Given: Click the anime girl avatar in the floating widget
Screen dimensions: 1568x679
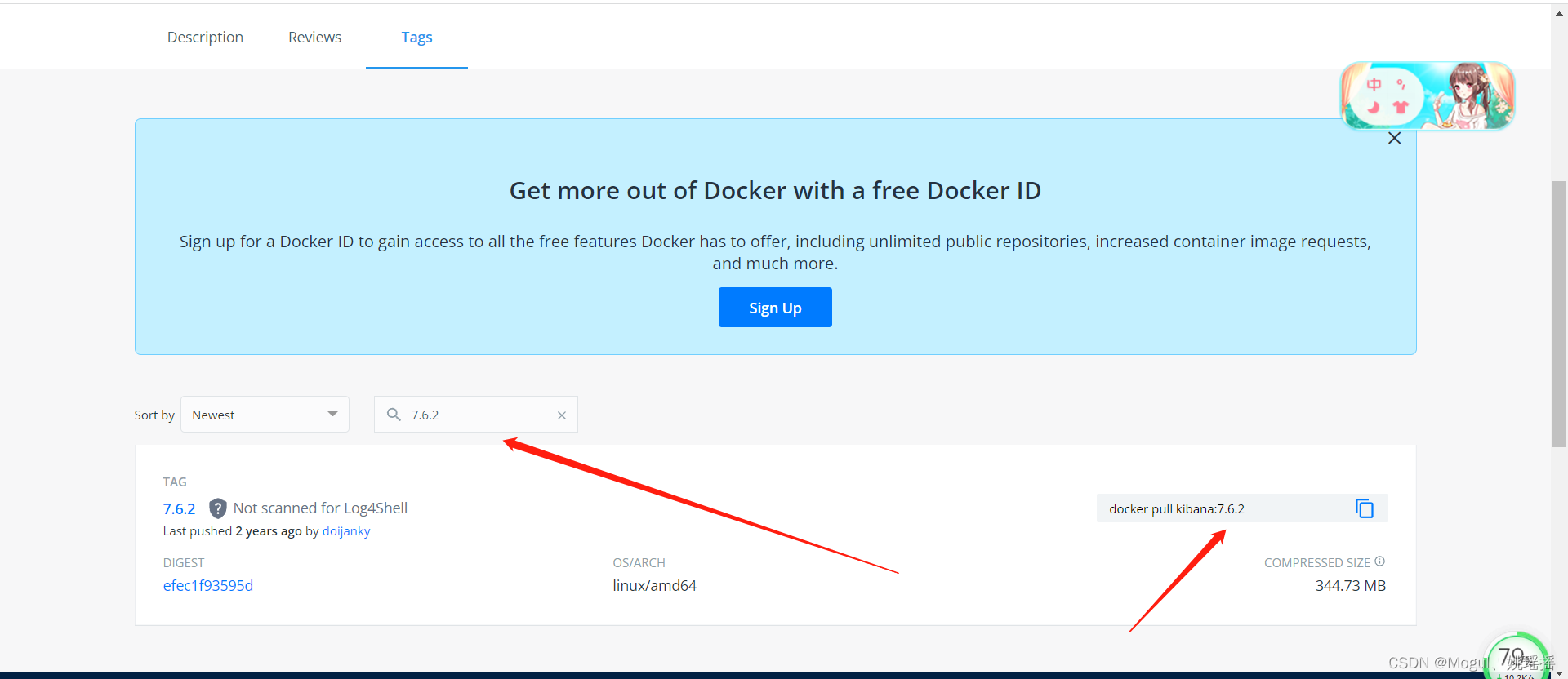Looking at the screenshot, I should pyautogui.click(x=1469, y=95).
